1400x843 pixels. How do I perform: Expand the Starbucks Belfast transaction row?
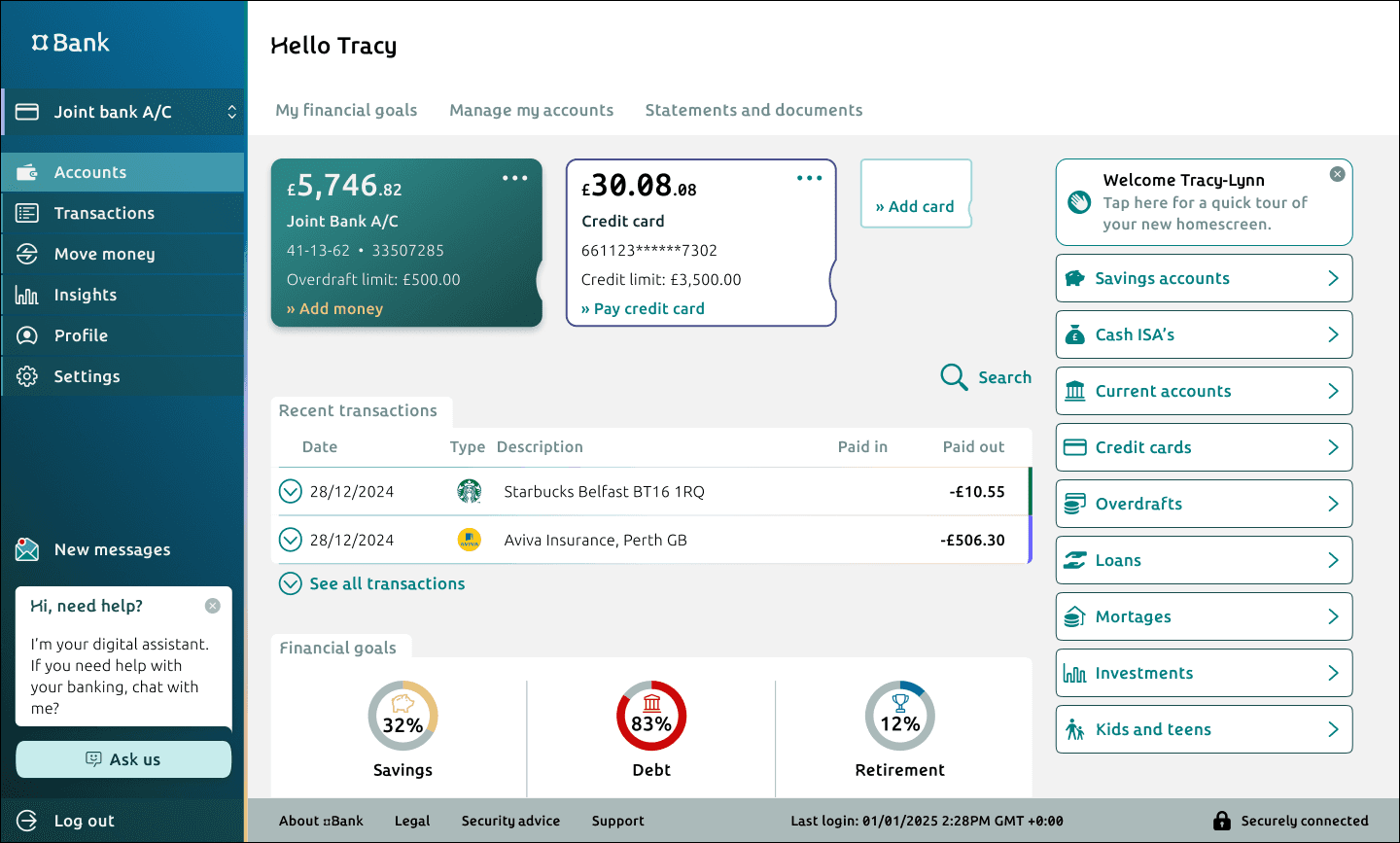coord(291,491)
